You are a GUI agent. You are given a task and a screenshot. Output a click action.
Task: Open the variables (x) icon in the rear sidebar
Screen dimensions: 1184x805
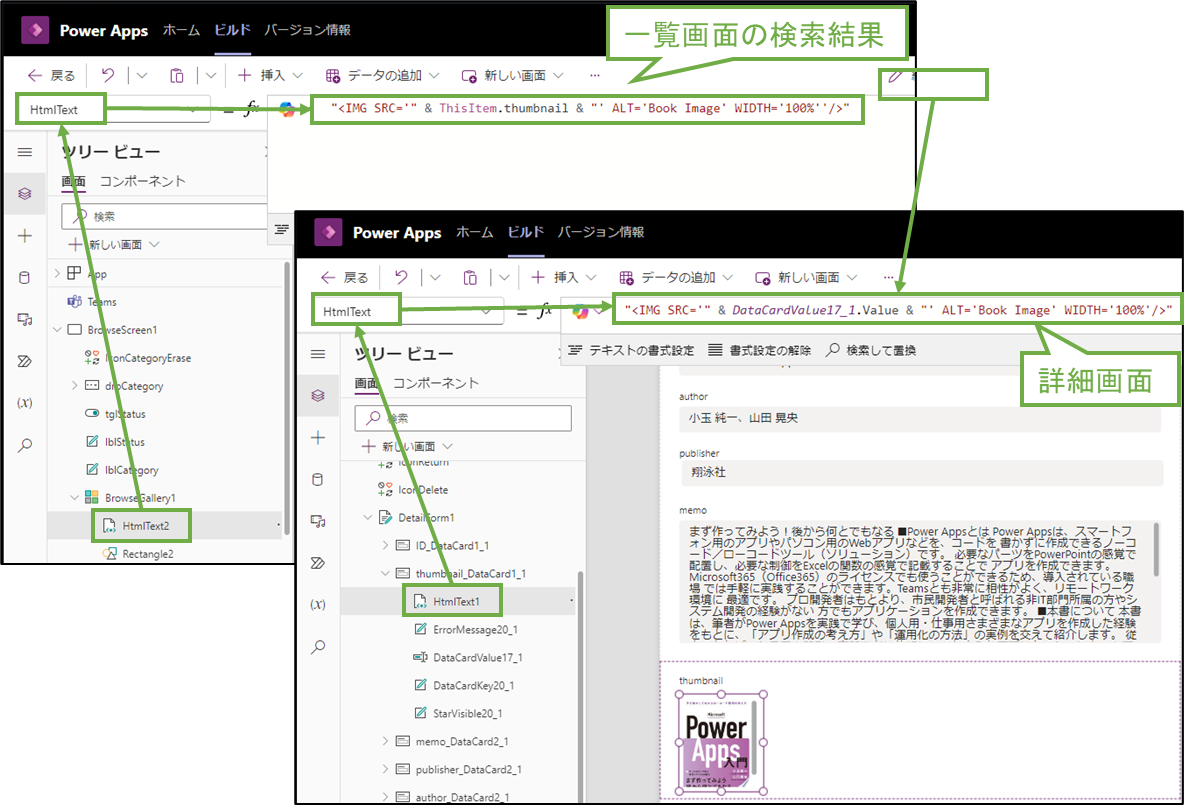25,402
